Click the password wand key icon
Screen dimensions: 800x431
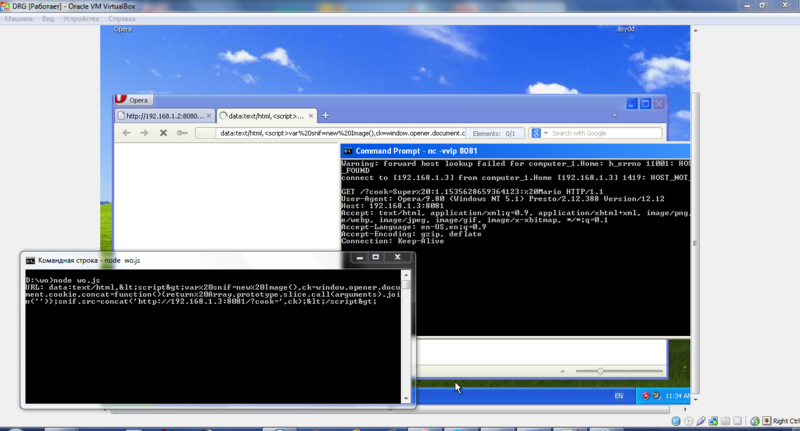(182, 133)
